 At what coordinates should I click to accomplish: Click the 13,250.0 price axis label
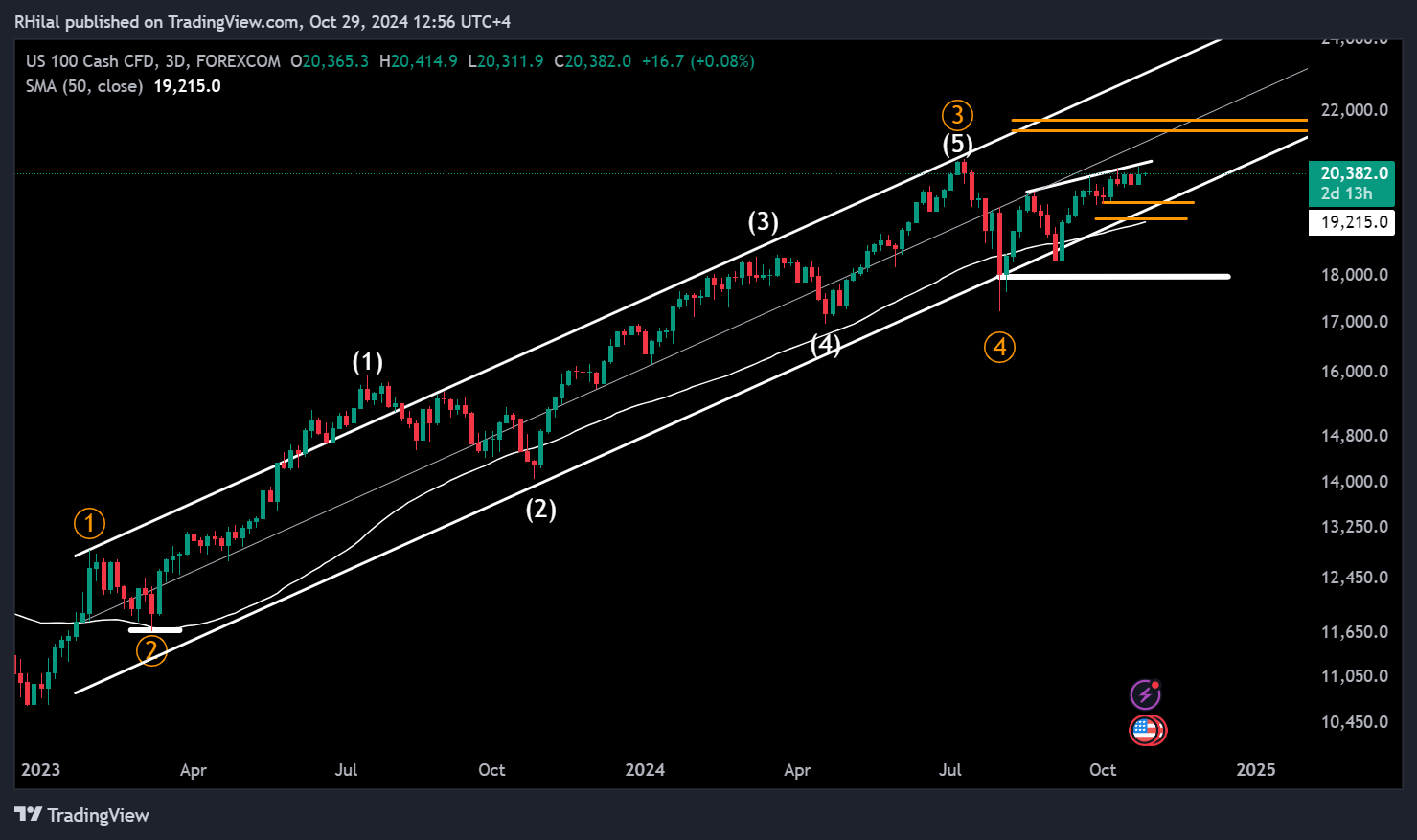(x=1354, y=527)
